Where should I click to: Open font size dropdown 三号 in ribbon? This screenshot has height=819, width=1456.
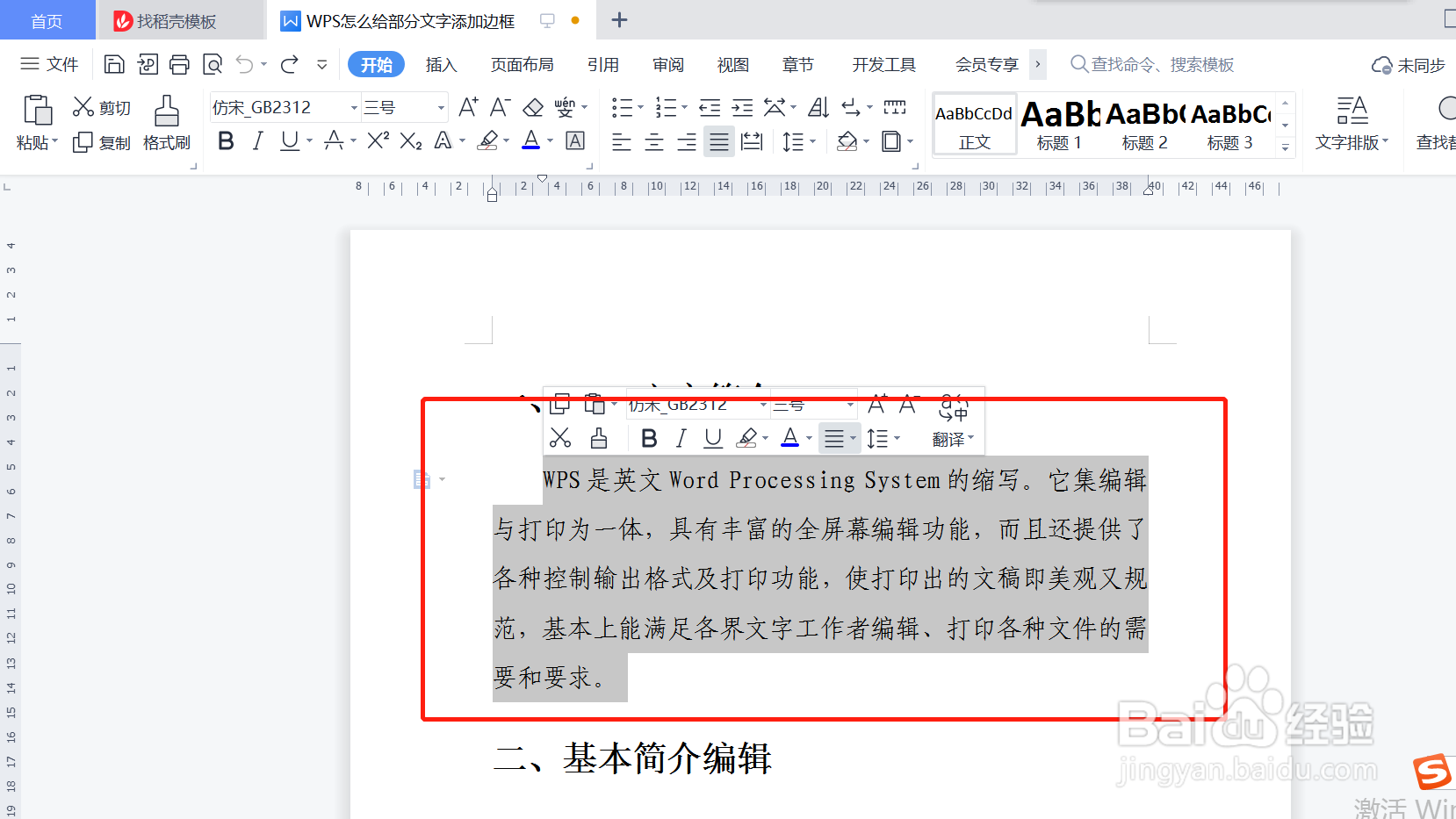coord(441,108)
